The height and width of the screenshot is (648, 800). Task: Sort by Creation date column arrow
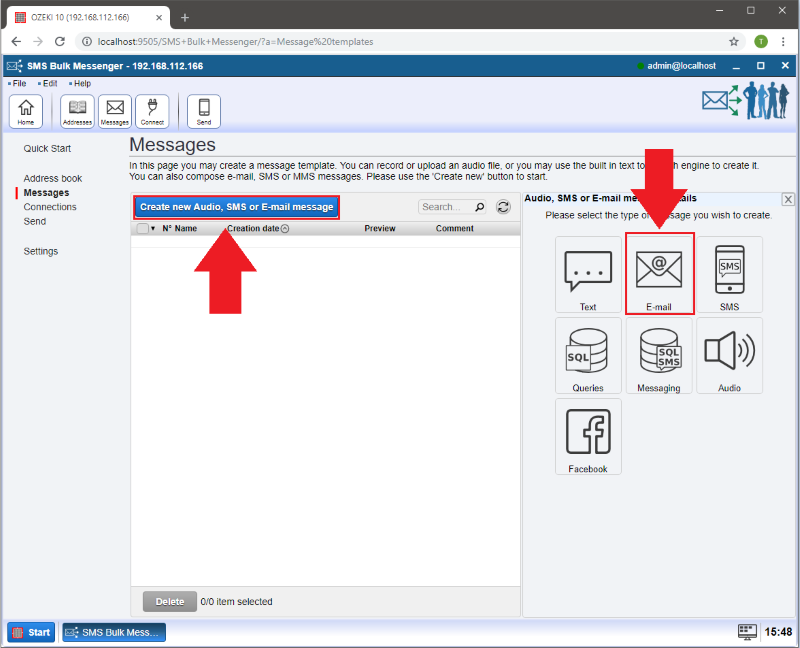click(x=285, y=228)
